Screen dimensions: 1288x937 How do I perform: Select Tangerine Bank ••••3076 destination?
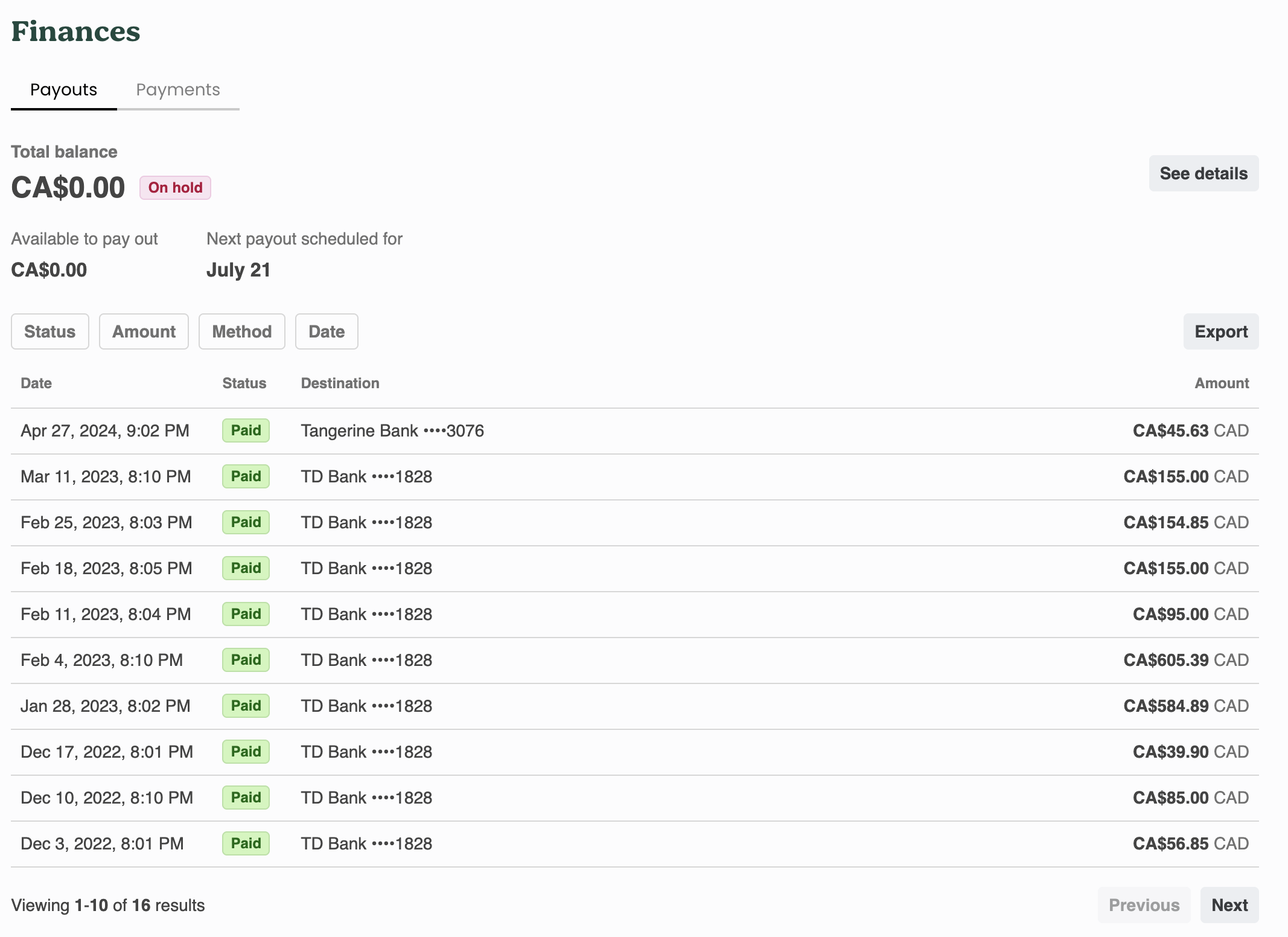(392, 431)
